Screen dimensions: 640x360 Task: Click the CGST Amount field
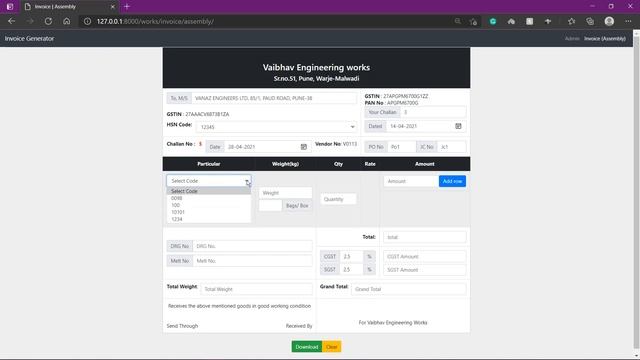424,256
